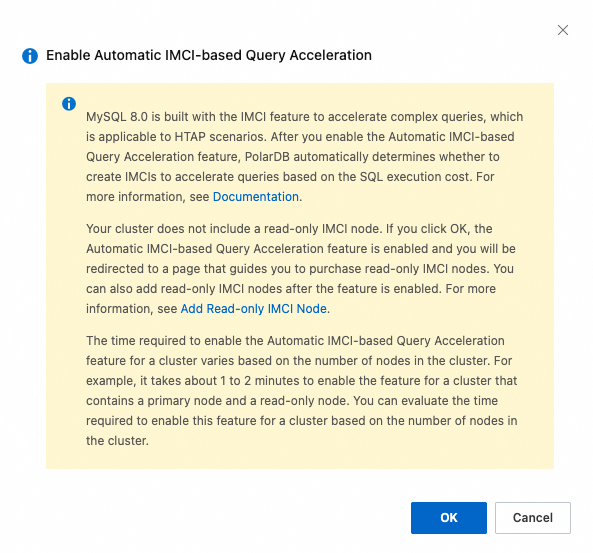Confirm enabling with the OK button
Viewport: 593px width, 553px height.
[x=449, y=517]
